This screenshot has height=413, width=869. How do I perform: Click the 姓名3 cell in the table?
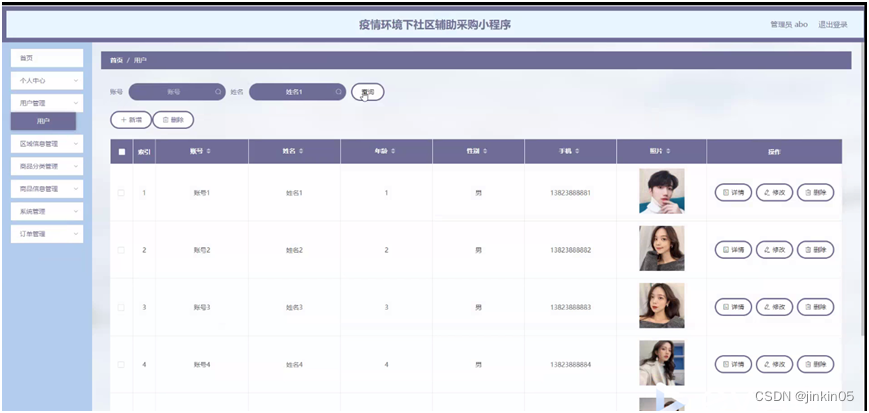point(294,307)
